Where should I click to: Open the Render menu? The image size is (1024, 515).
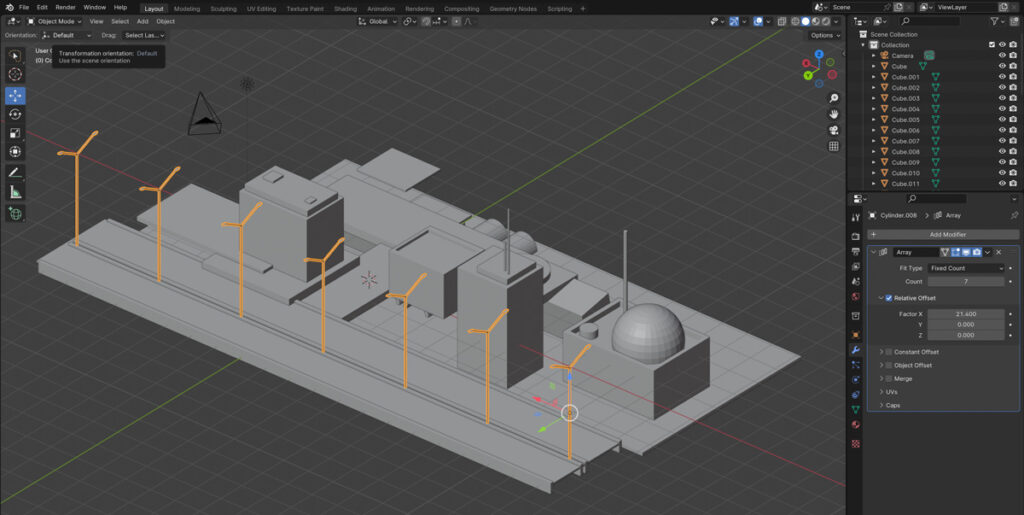(65, 7)
